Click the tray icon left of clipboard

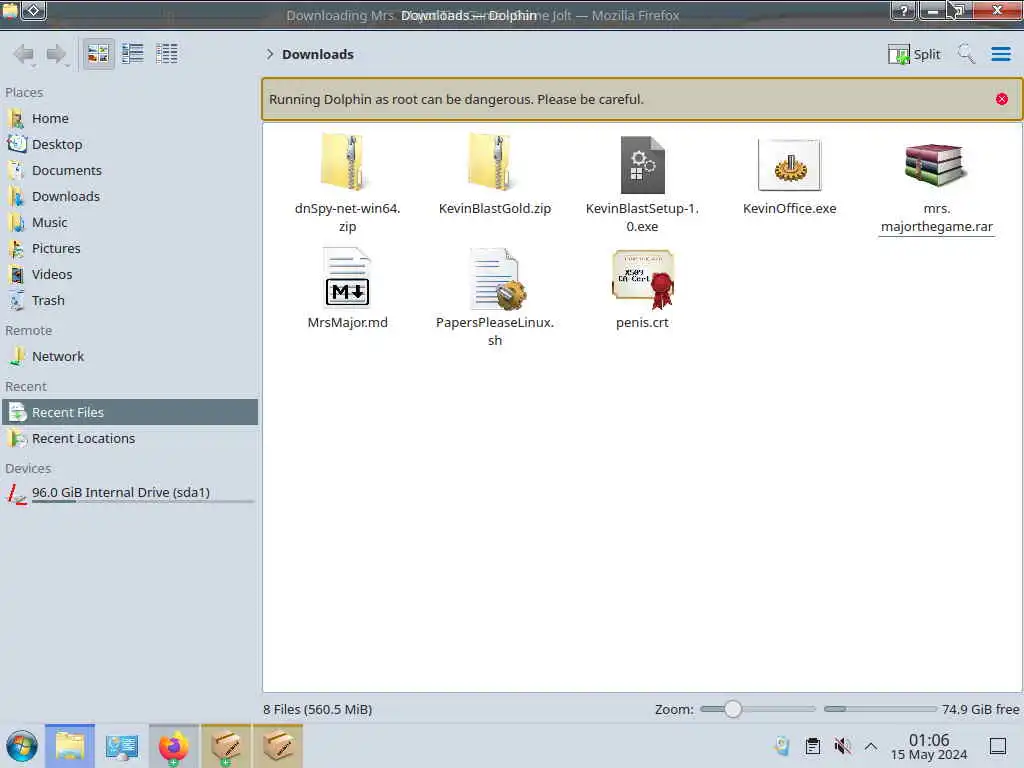pos(782,746)
